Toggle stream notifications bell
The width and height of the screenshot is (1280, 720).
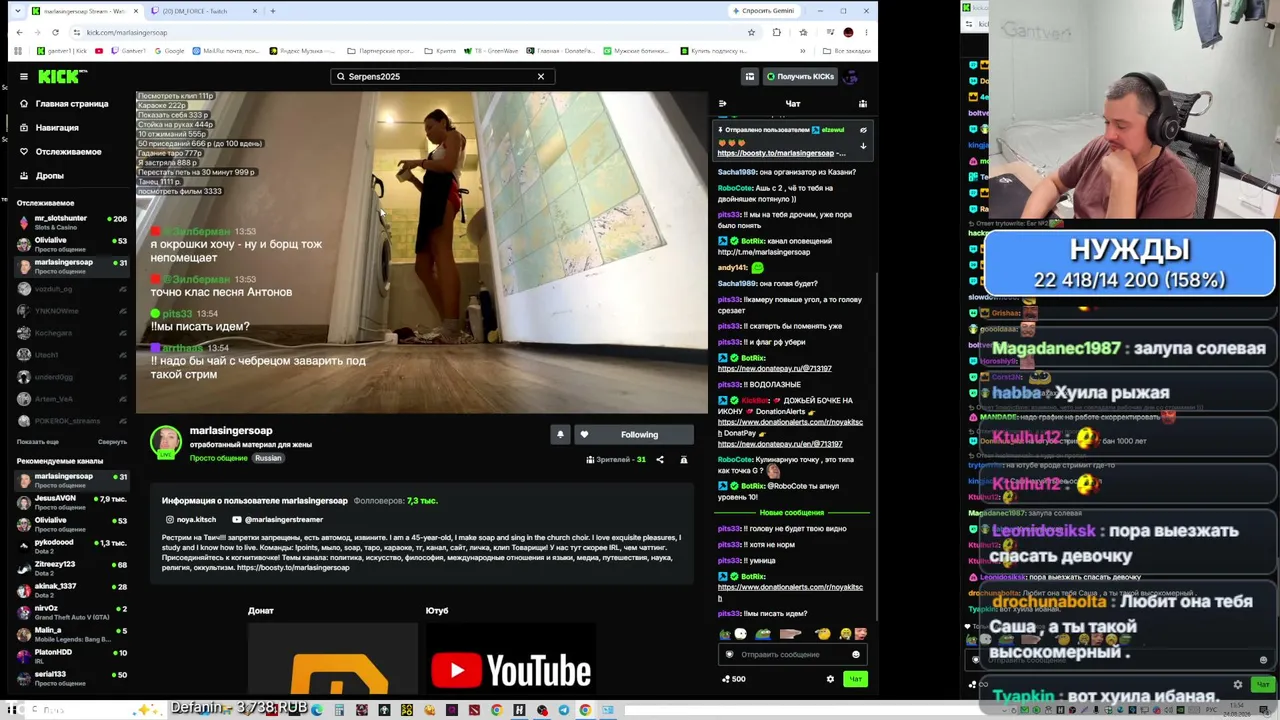tap(560, 435)
